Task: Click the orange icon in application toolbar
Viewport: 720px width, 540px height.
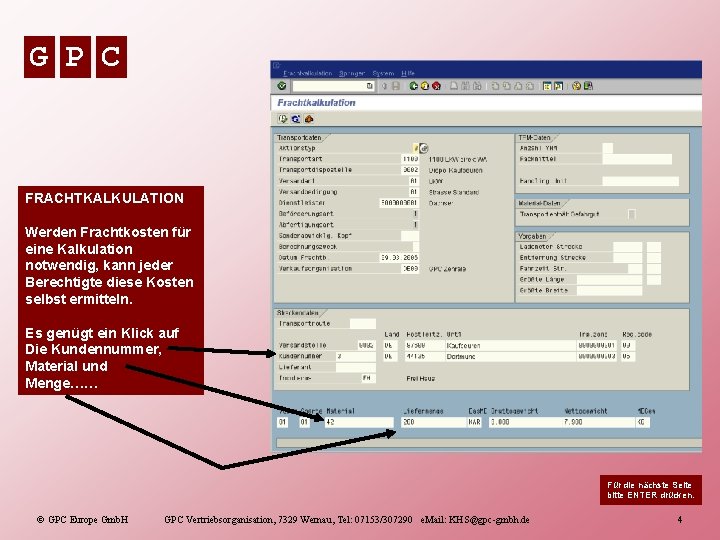Action: pyautogui.click(x=309, y=119)
